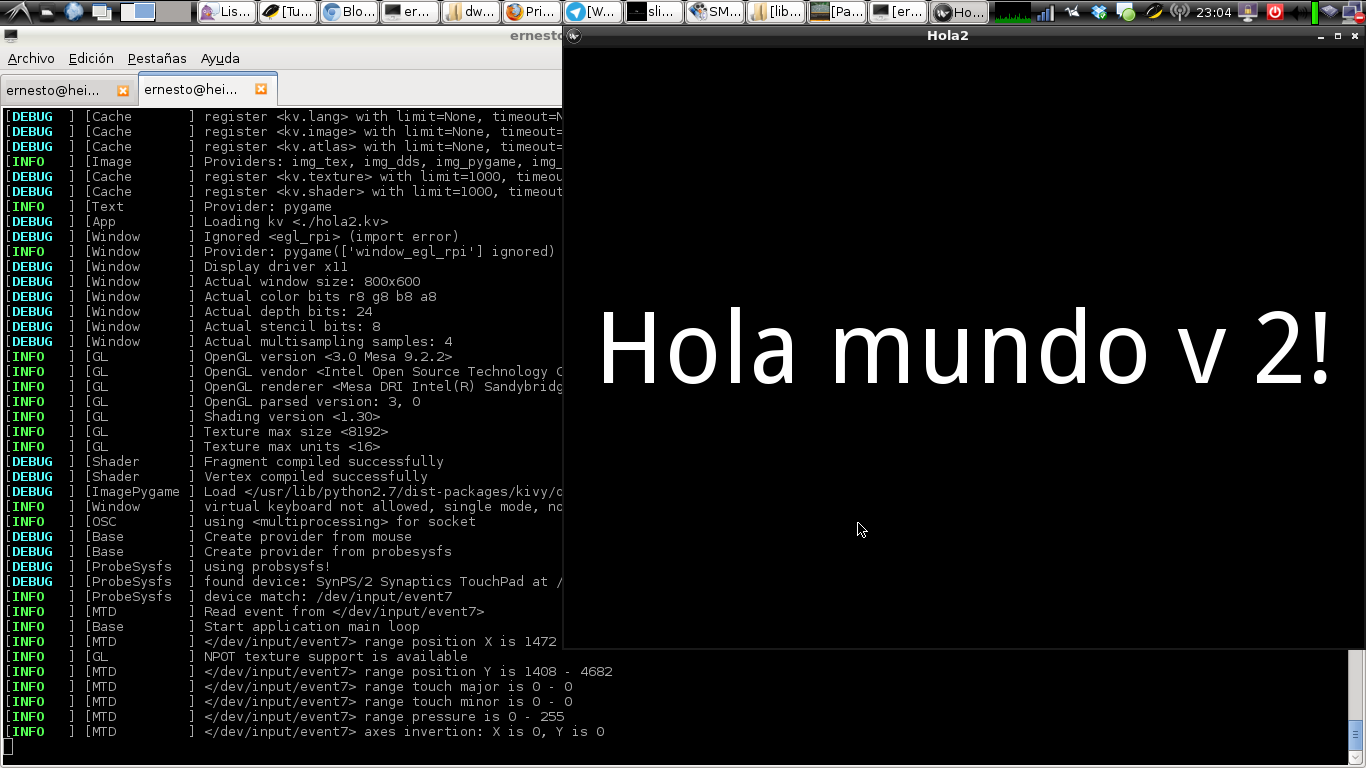The width and height of the screenshot is (1366, 768).
Task: Click the terminal scrollbar down arrow
Action: point(1356,758)
